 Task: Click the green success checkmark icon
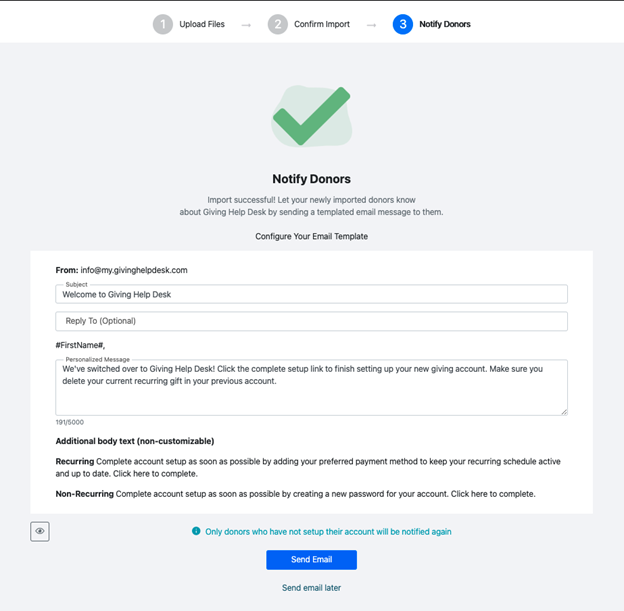[x=311, y=117]
